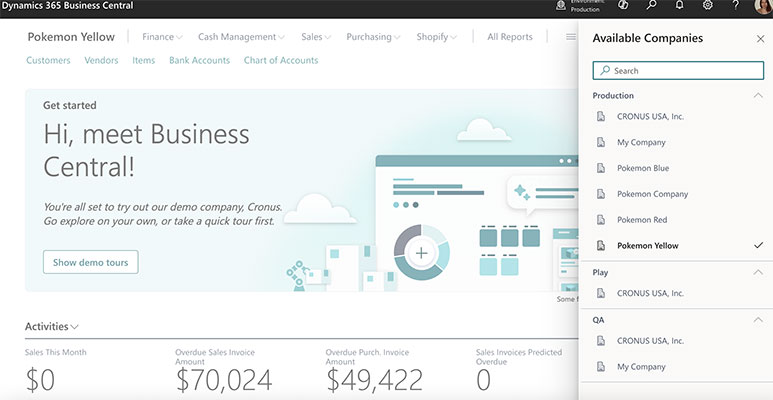Screen dimensions: 773x400
Task: Open the Chart of Accounts link
Action: click(x=280, y=60)
